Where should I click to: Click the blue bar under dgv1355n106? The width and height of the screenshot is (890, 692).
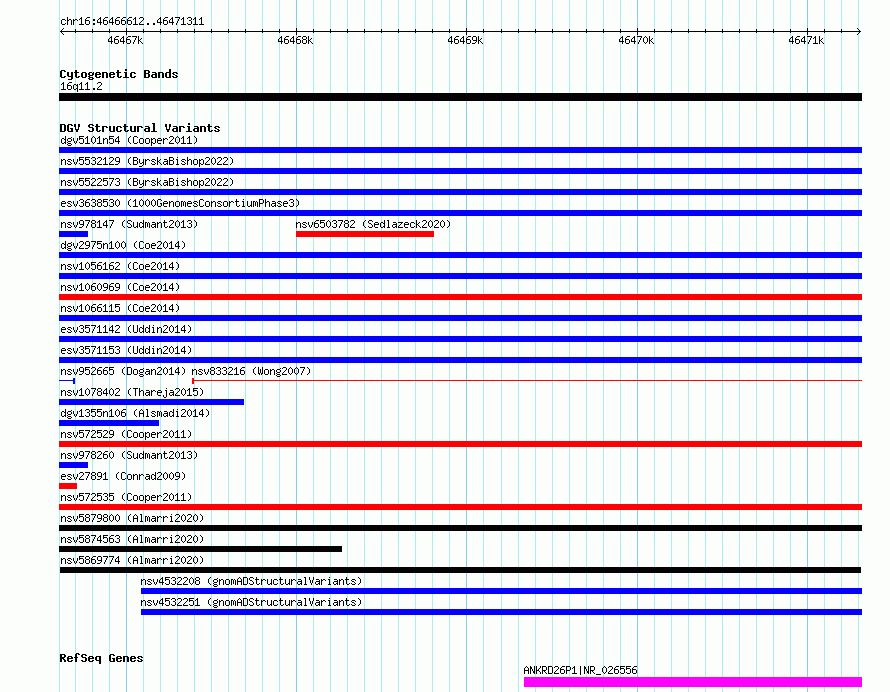pos(109,423)
